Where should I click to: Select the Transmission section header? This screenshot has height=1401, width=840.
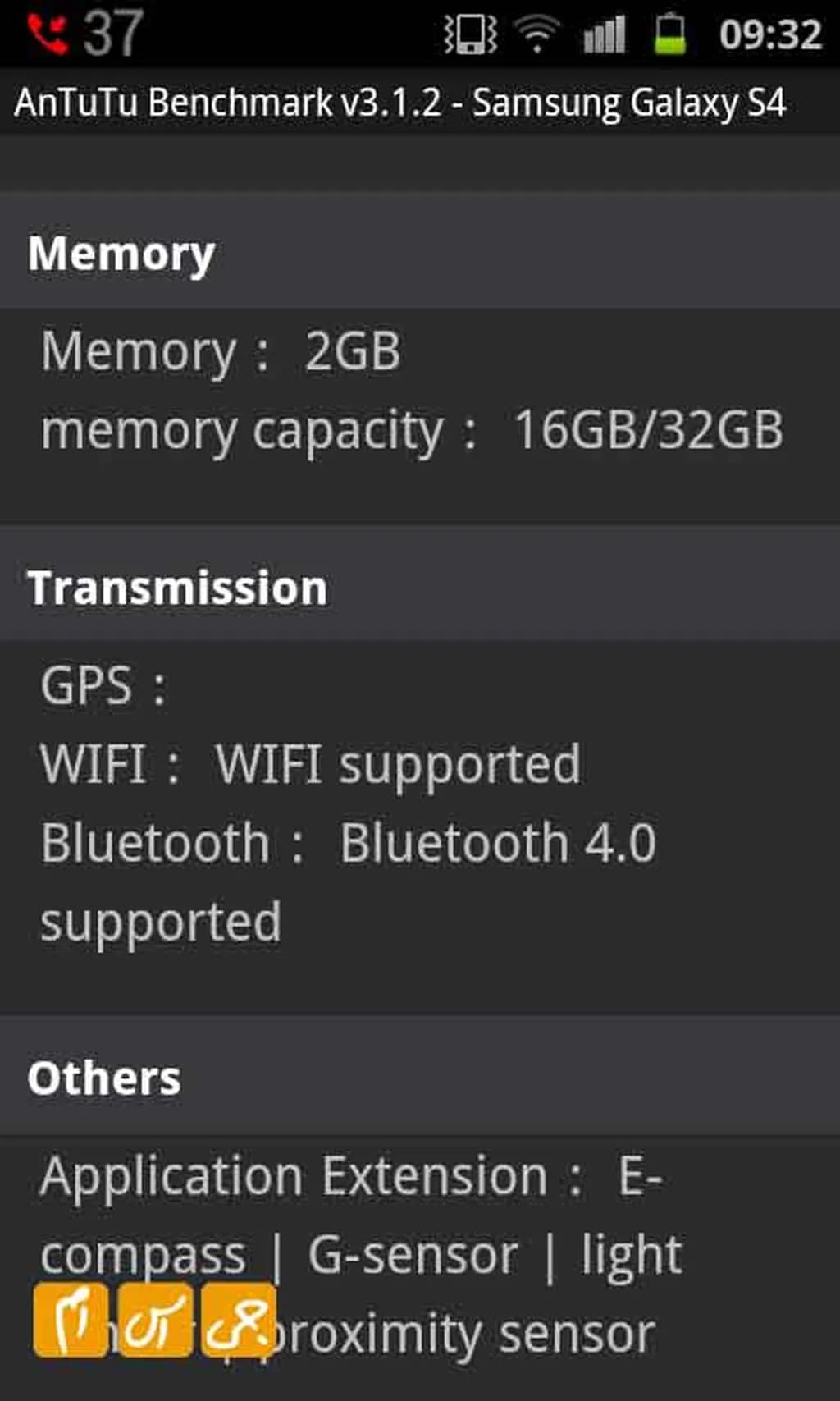coord(177,588)
